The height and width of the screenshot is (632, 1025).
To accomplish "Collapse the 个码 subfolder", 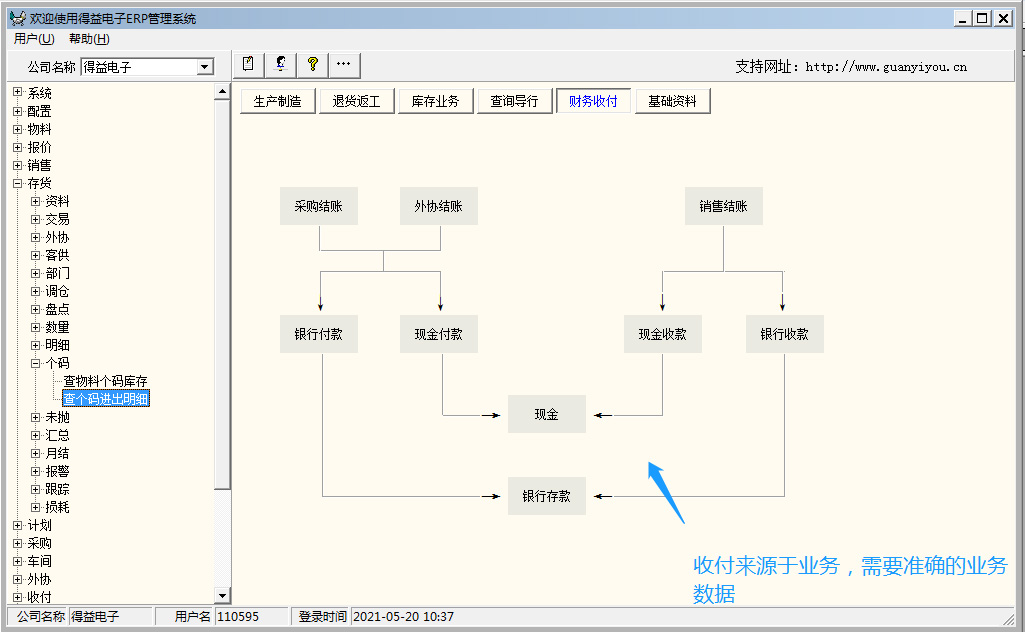I will pos(35,363).
